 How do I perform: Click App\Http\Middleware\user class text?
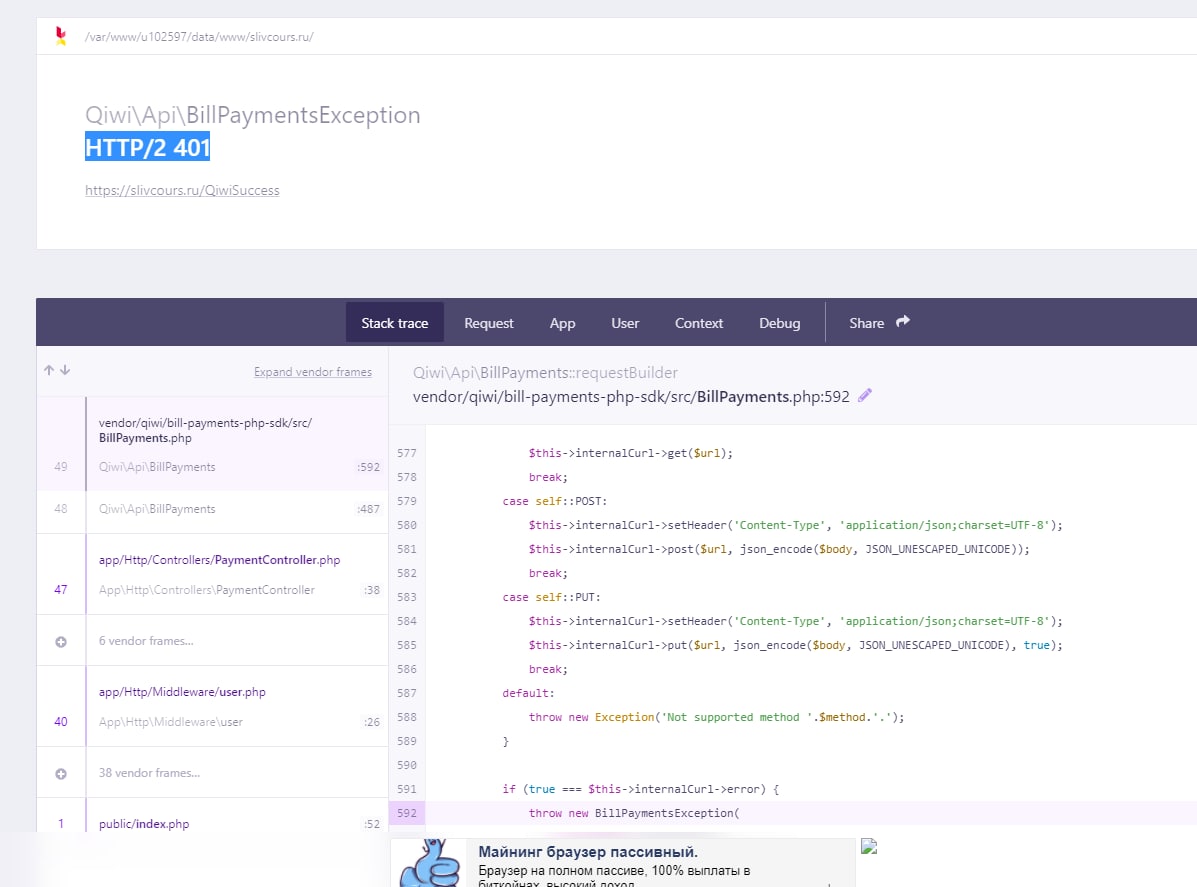(170, 722)
